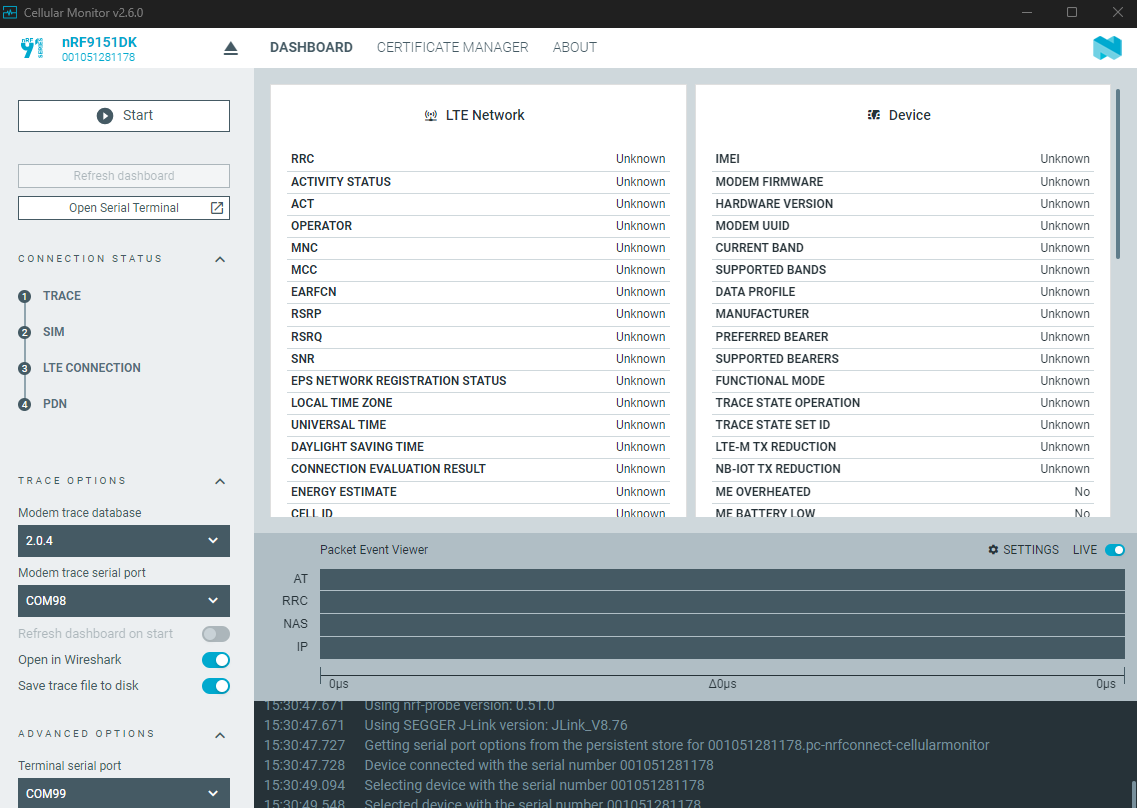Click the dashboard vertical scrollbar

[1118, 175]
